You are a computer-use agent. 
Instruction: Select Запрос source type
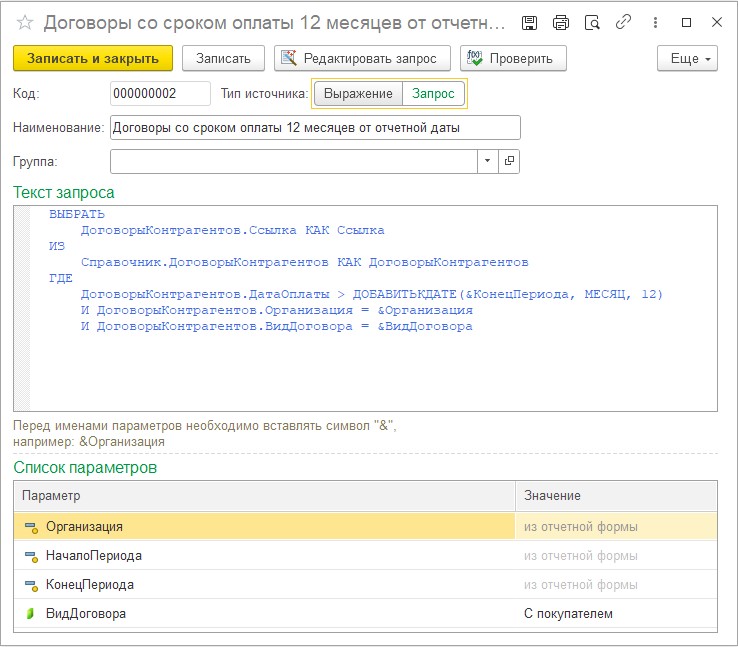pos(433,94)
